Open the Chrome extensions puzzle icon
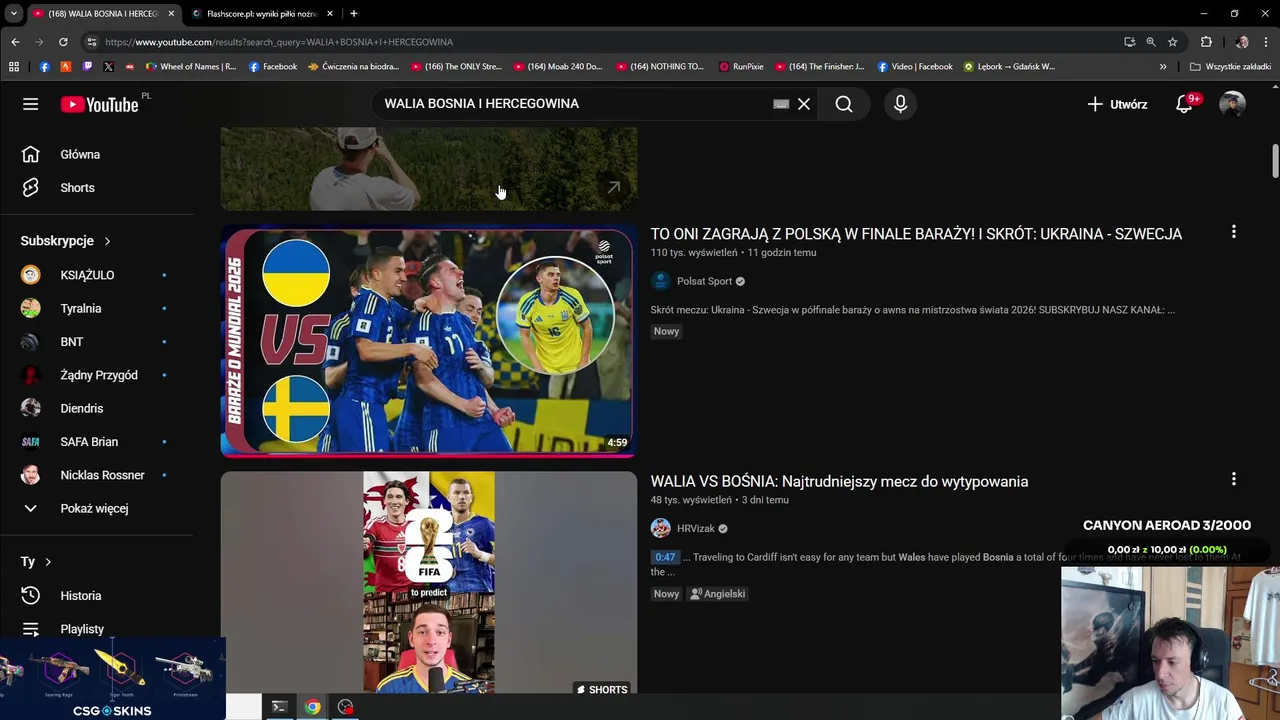The width and height of the screenshot is (1280, 720). pos(1206,42)
